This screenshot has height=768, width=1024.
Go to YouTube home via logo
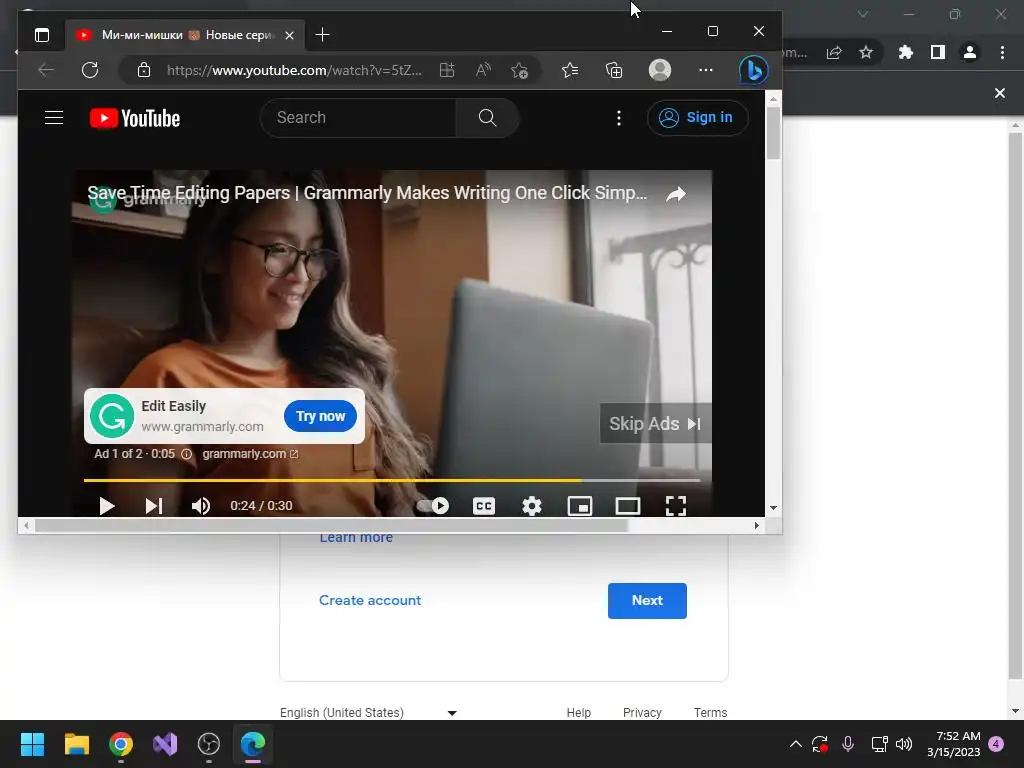[135, 118]
